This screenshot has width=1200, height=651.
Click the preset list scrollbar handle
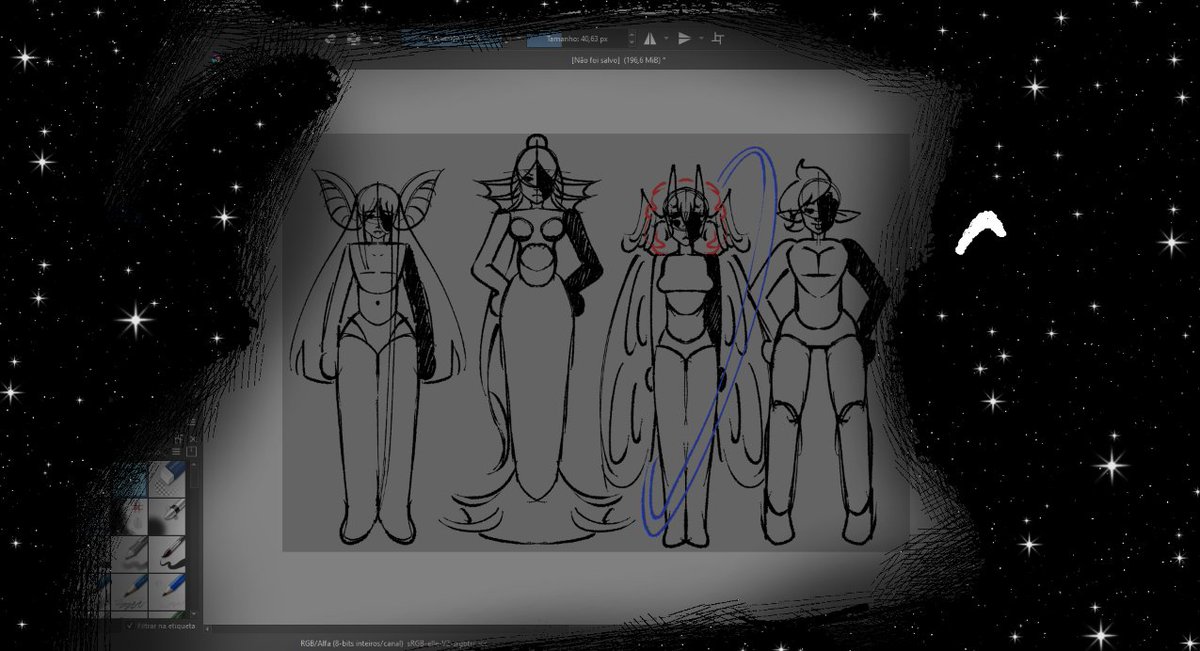(x=194, y=477)
